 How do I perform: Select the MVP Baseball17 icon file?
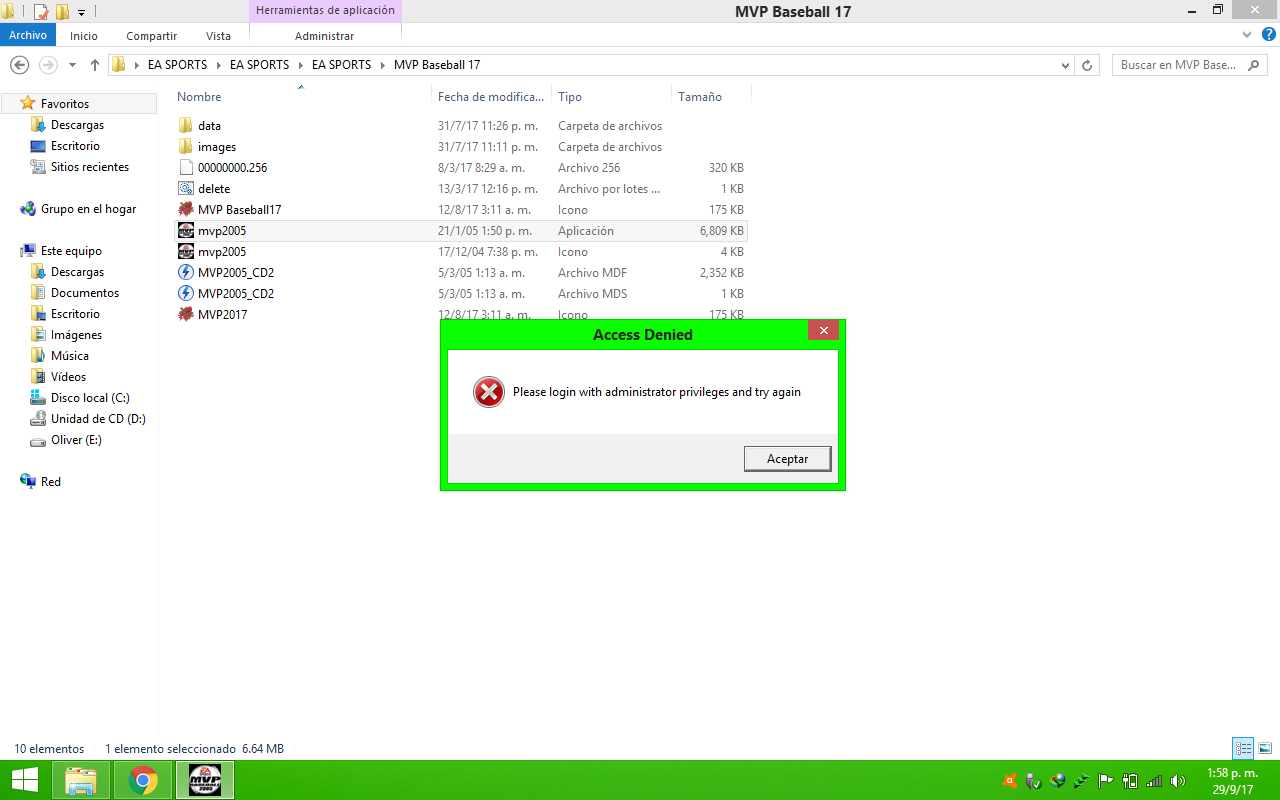(x=239, y=210)
